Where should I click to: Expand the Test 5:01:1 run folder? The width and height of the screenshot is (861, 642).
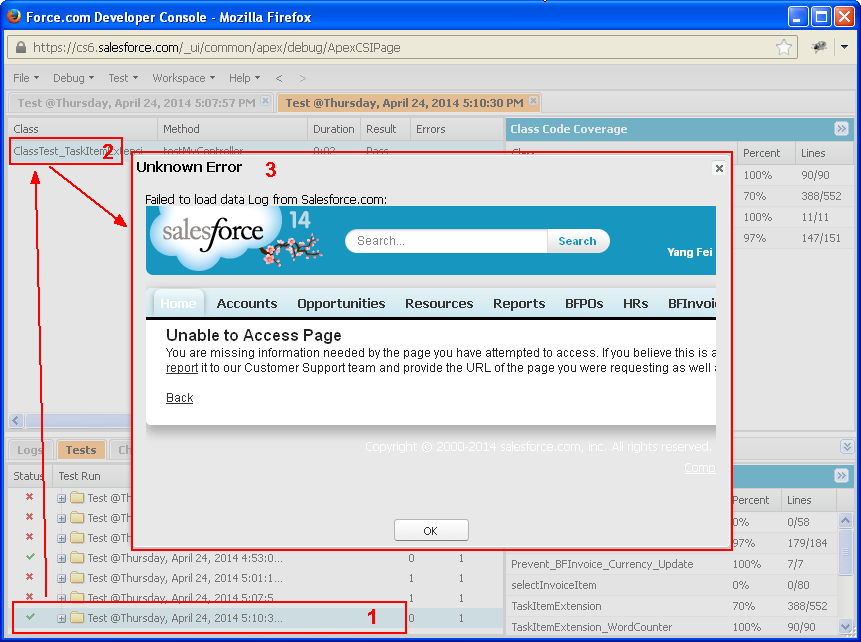tap(62, 578)
